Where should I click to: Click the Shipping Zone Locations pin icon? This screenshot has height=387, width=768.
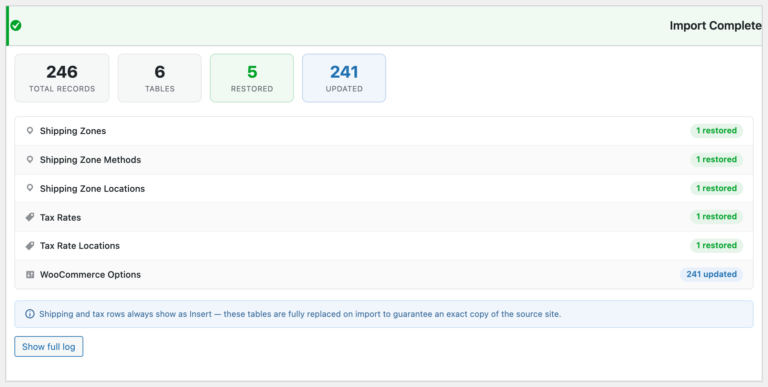click(30, 188)
